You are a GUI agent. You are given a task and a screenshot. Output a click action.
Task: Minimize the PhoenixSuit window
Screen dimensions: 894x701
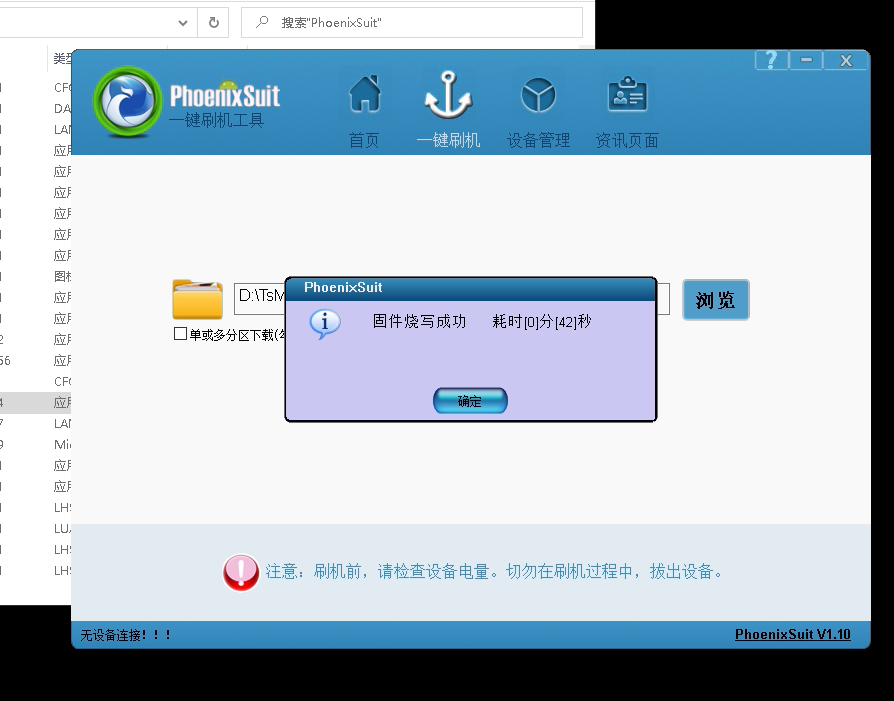pyautogui.click(x=806, y=59)
